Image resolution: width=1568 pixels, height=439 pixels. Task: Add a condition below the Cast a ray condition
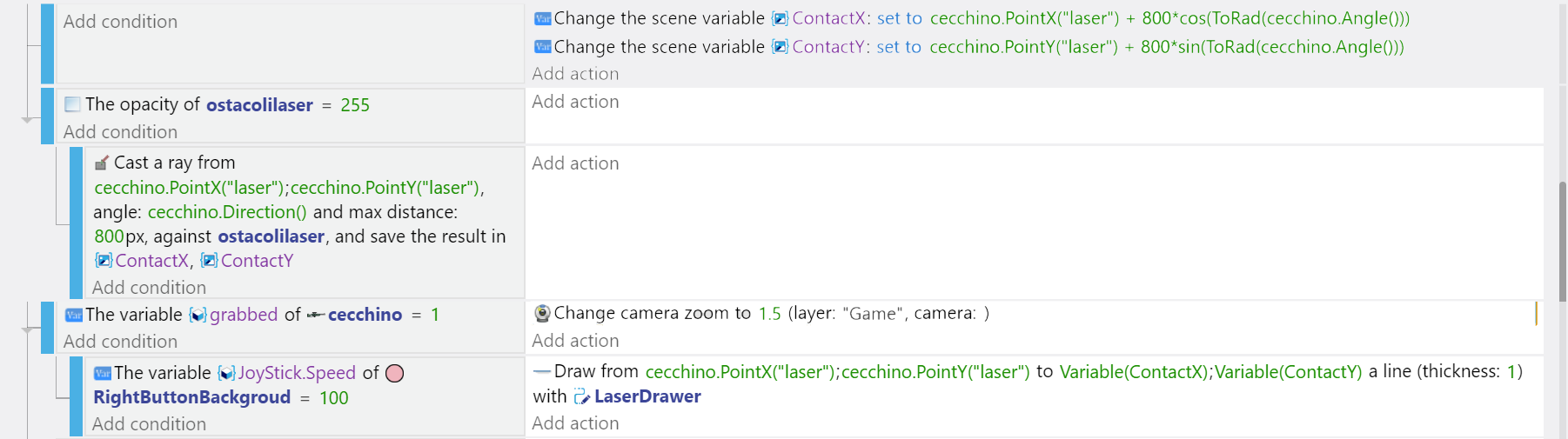tap(149, 288)
